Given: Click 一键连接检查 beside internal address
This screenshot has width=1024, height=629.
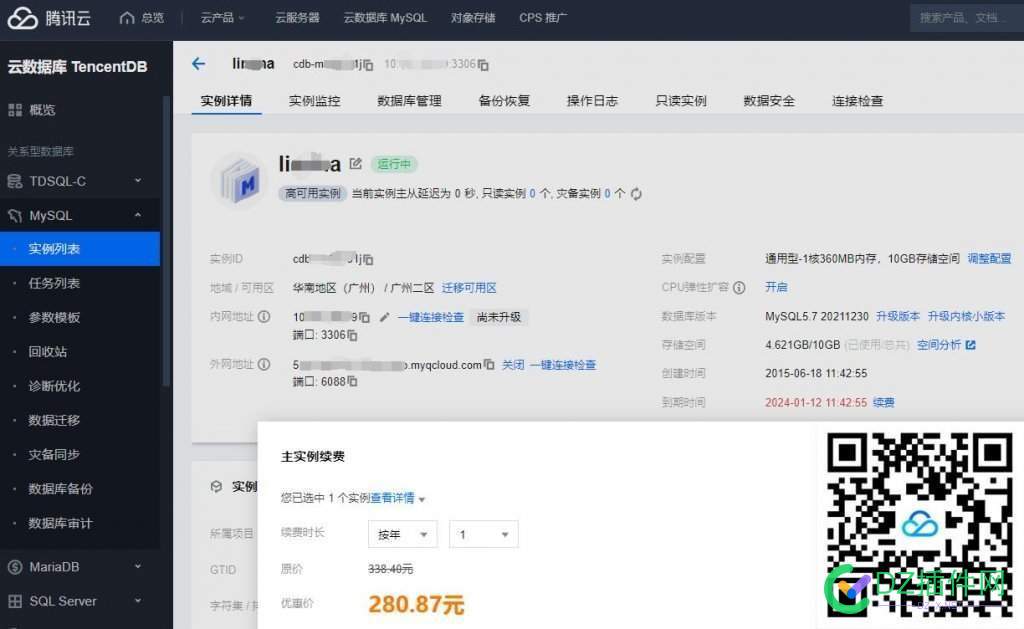Looking at the screenshot, I should point(431,317).
